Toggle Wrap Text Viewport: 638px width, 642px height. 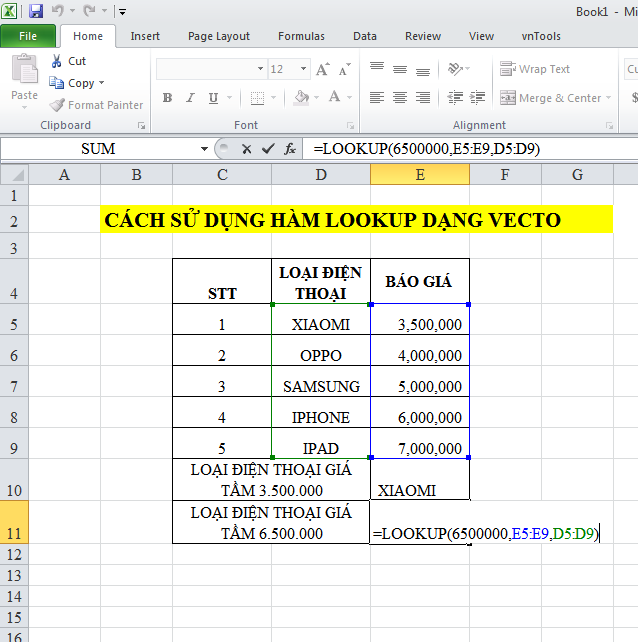click(x=535, y=69)
